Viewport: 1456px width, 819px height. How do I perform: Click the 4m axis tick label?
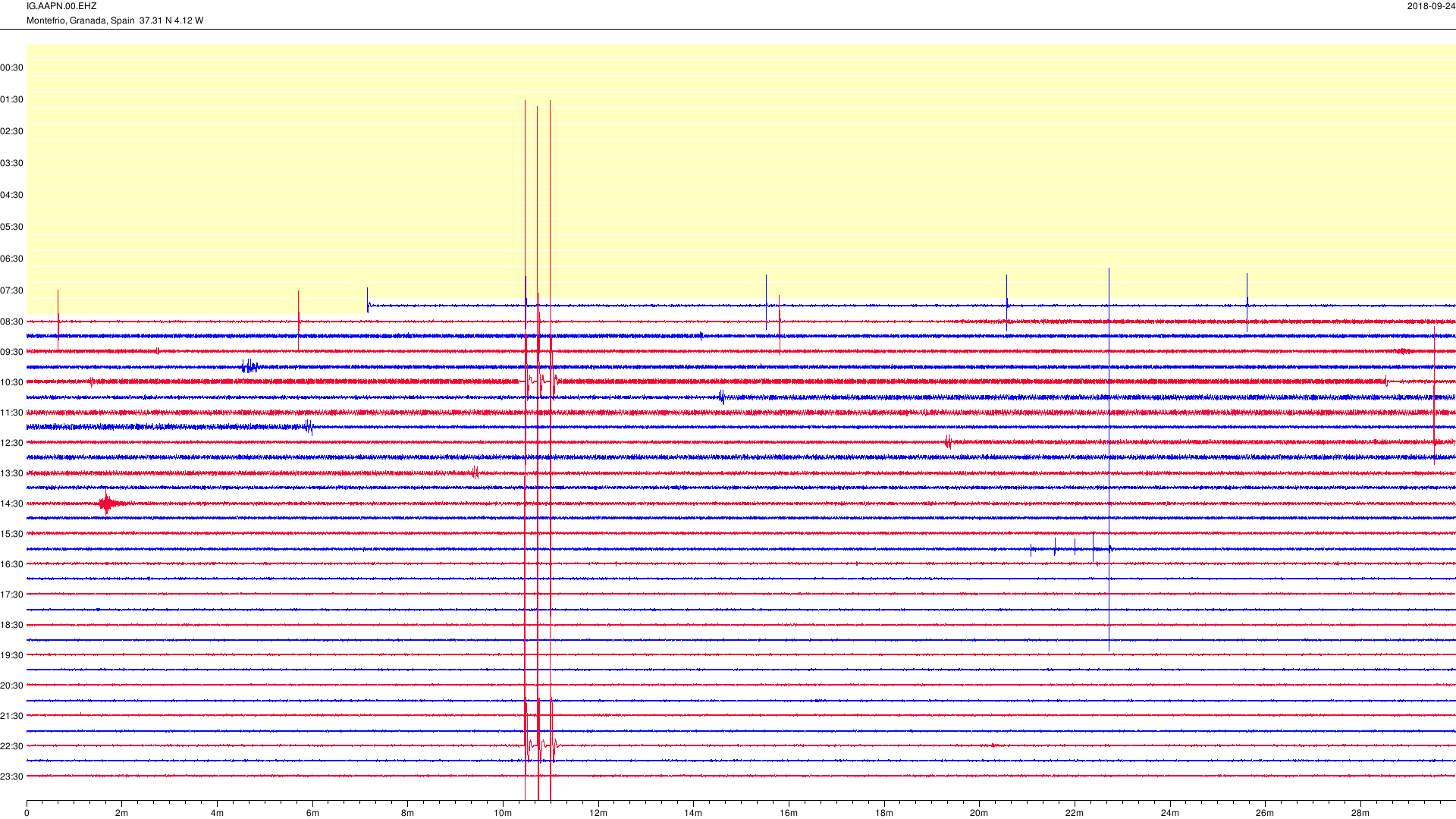217,813
